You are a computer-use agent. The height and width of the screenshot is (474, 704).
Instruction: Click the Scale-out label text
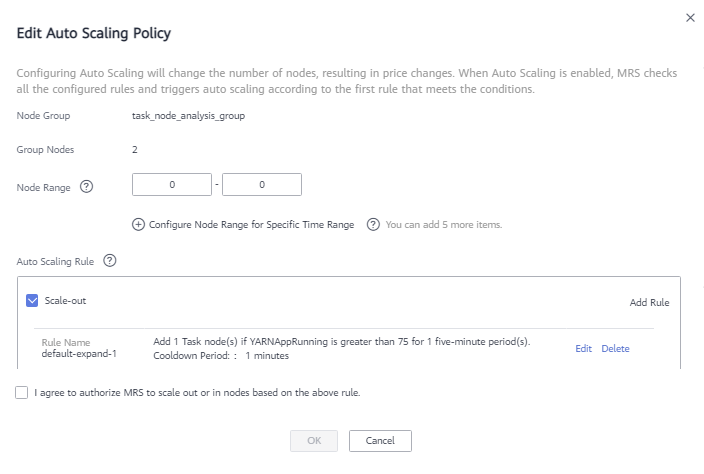(65, 301)
